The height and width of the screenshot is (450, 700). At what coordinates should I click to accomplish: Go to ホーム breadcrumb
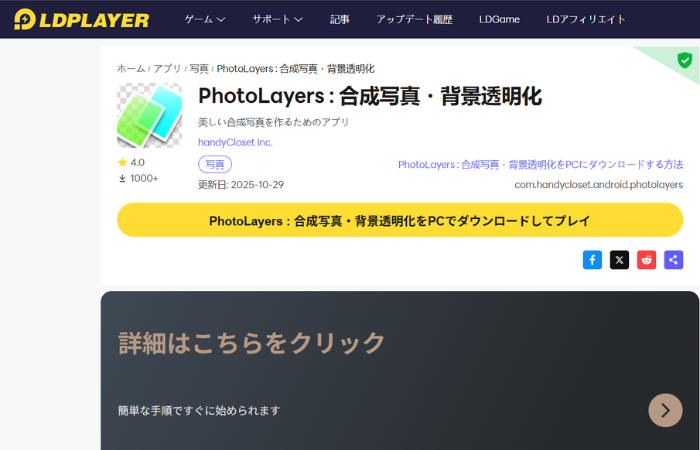(x=130, y=69)
